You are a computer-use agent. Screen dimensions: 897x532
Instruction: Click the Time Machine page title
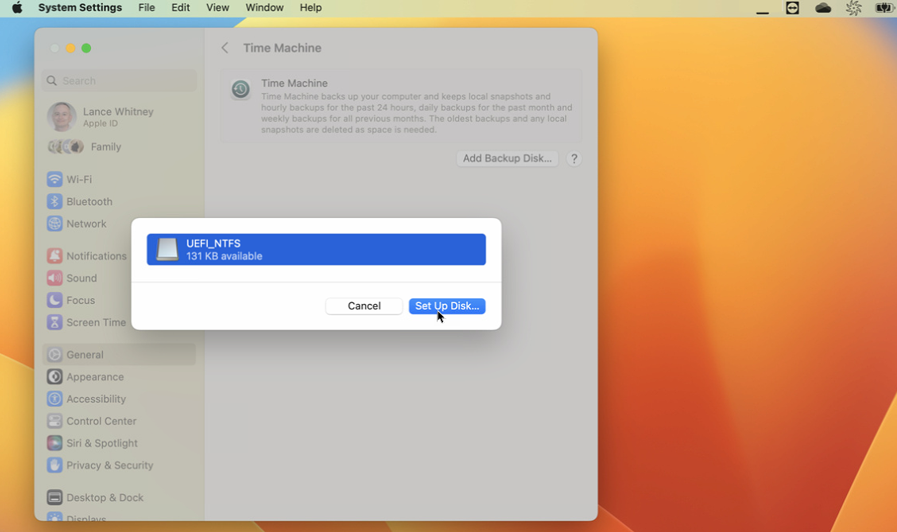click(x=282, y=48)
